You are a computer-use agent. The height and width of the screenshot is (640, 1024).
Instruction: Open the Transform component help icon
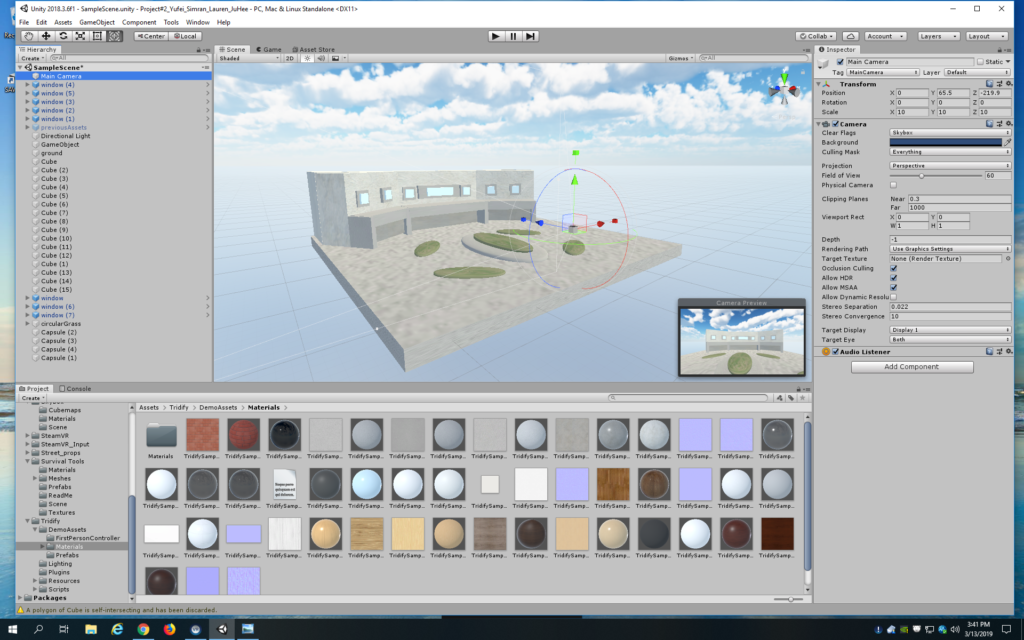[x=989, y=84]
